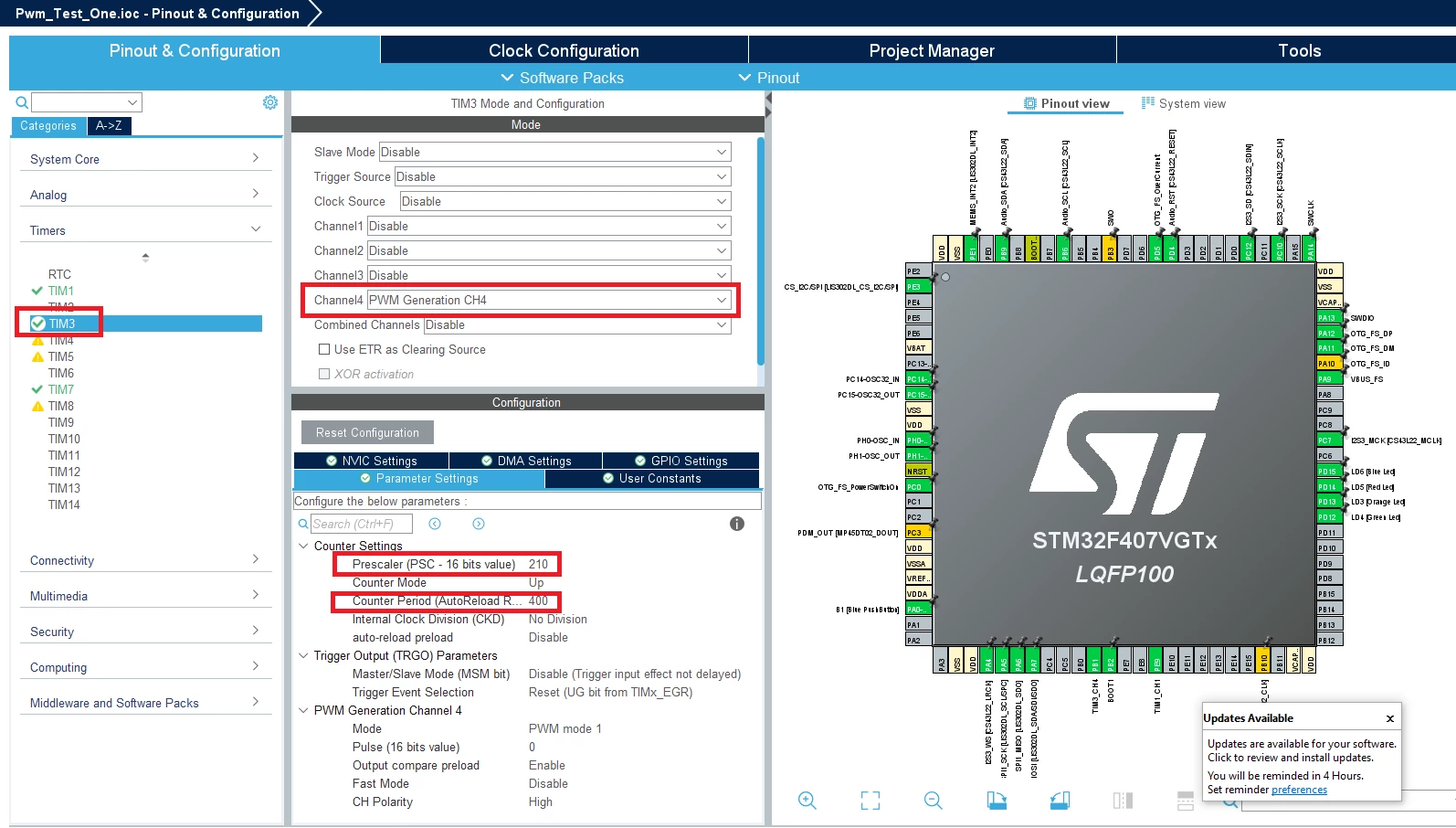Click the parameter info icon
The image size is (1456, 828).
(x=737, y=524)
